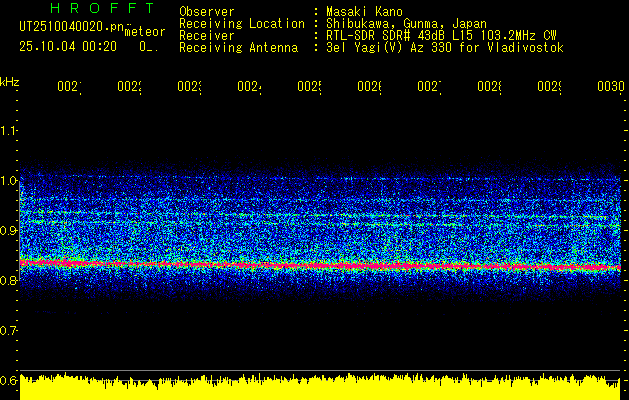Click 'Shibukawa, Gunma, Japan' location text

[406, 23]
